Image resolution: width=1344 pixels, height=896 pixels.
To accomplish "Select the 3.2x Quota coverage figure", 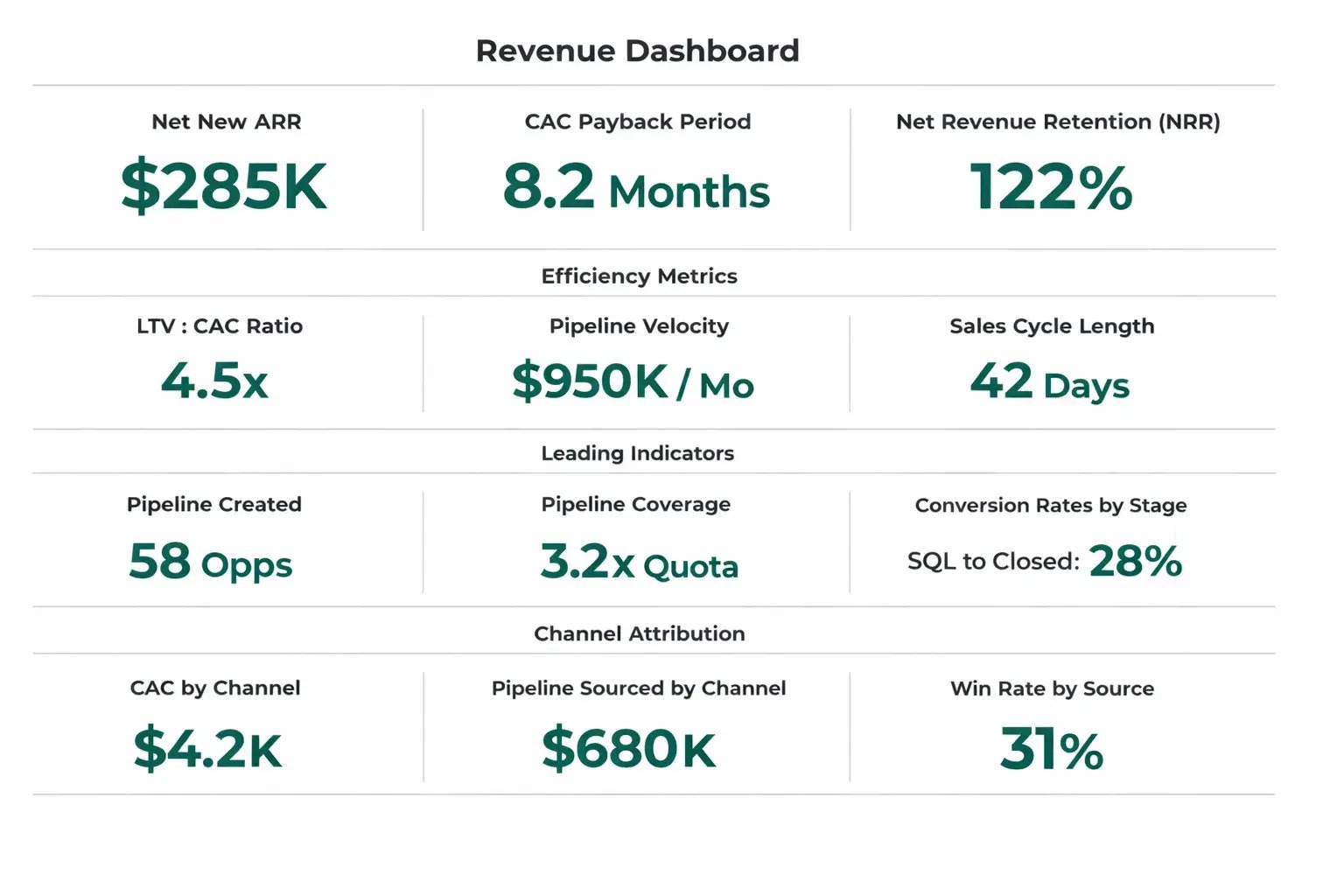I will pos(639,564).
